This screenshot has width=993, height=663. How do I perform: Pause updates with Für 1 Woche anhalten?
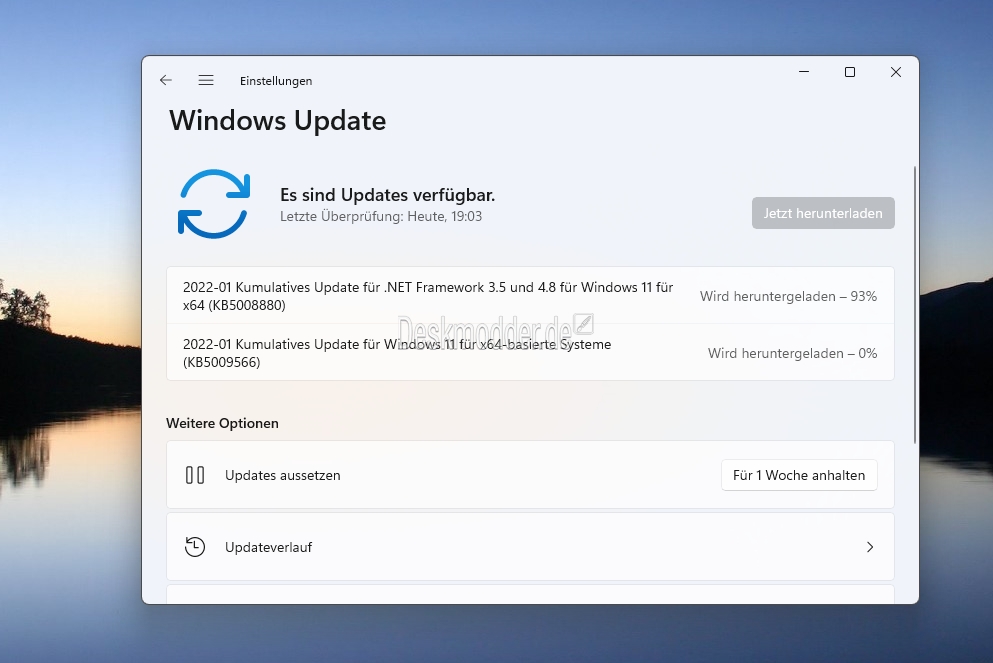[799, 475]
